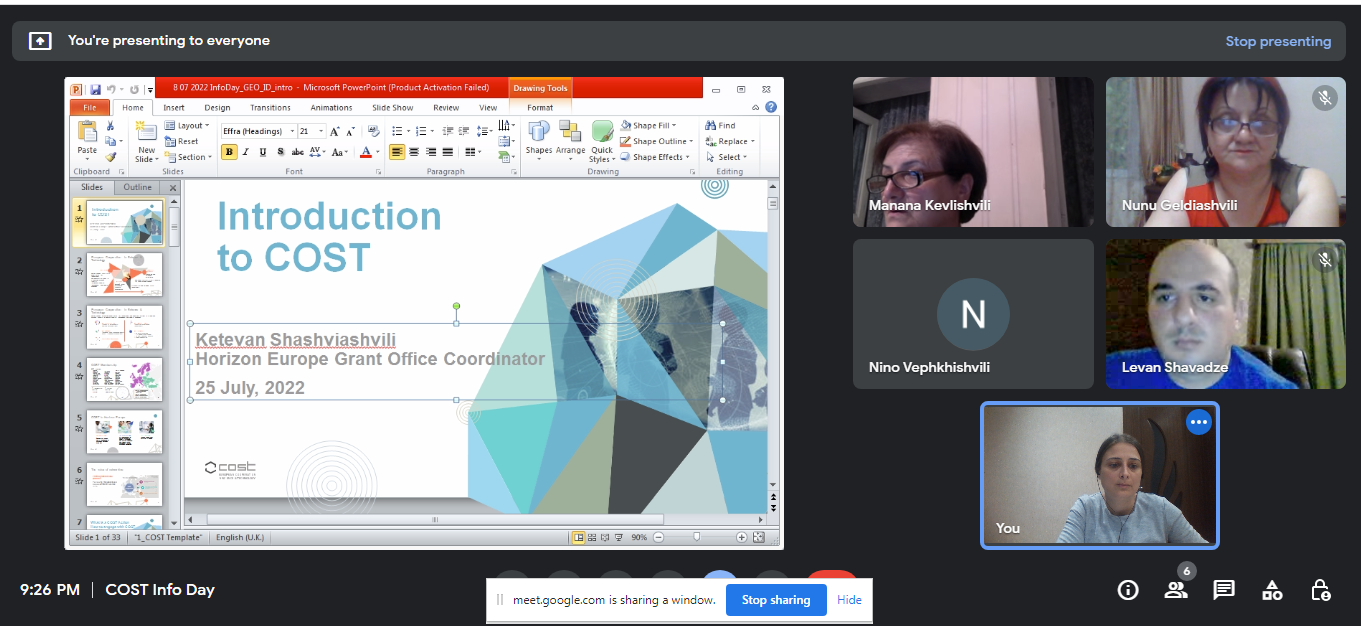
Task: Click the PowerPoint Save icon
Action: (x=95, y=89)
